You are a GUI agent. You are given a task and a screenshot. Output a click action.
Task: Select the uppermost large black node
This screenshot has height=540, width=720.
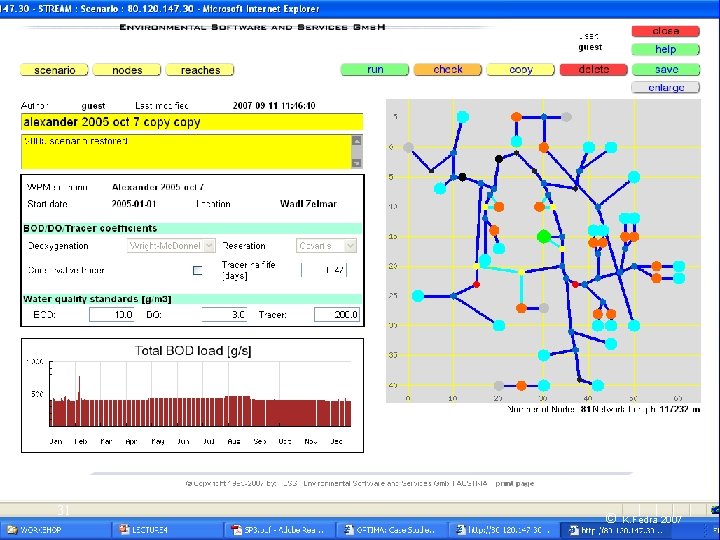(499, 159)
